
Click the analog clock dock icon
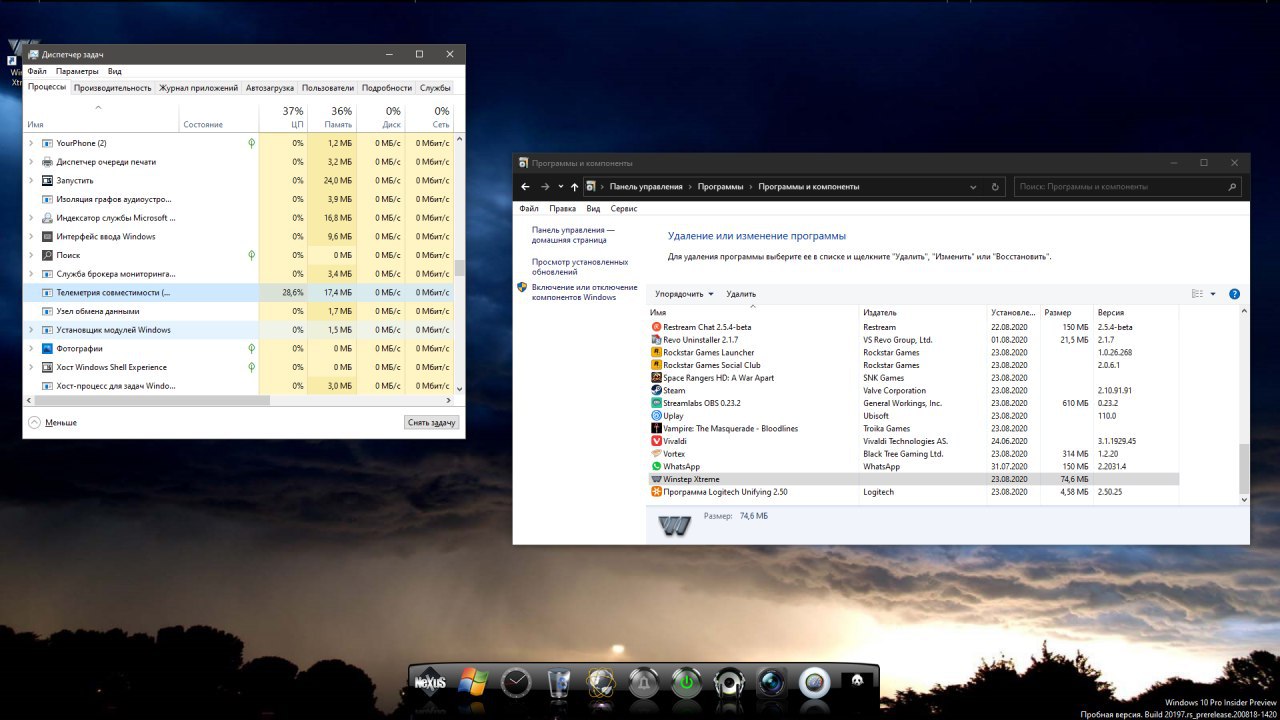click(x=516, y=683)
